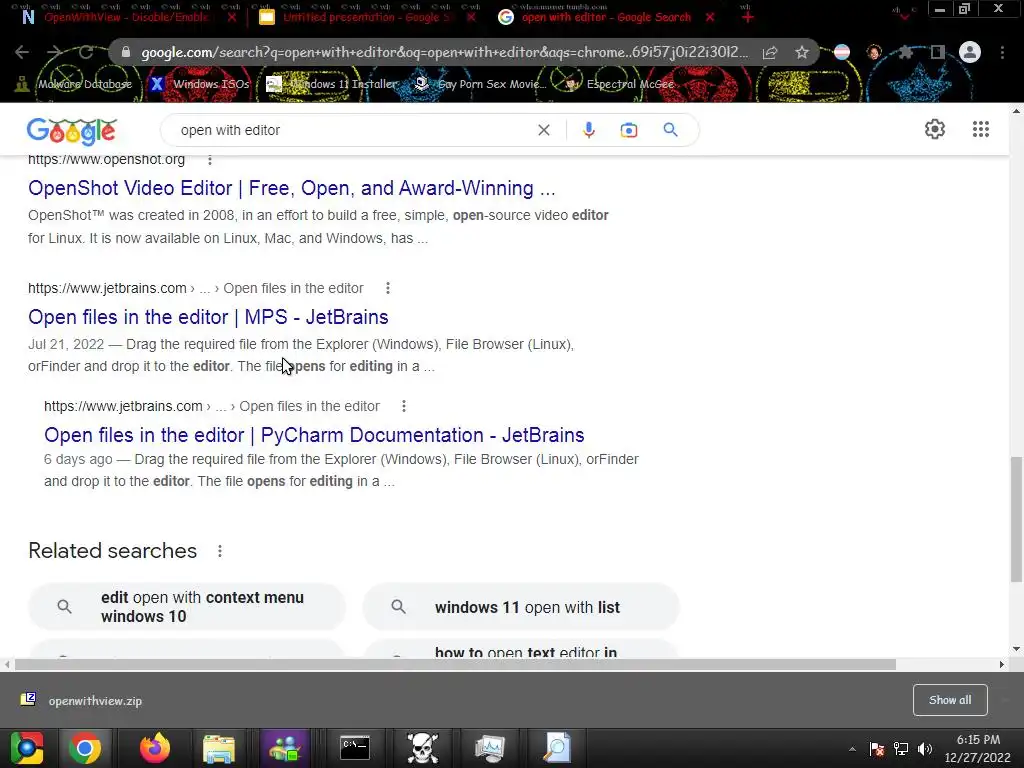This screenshot has width=1024, height=768.
Task: Open the Chrome profile avatar menu
Action: tap(970, 52)
